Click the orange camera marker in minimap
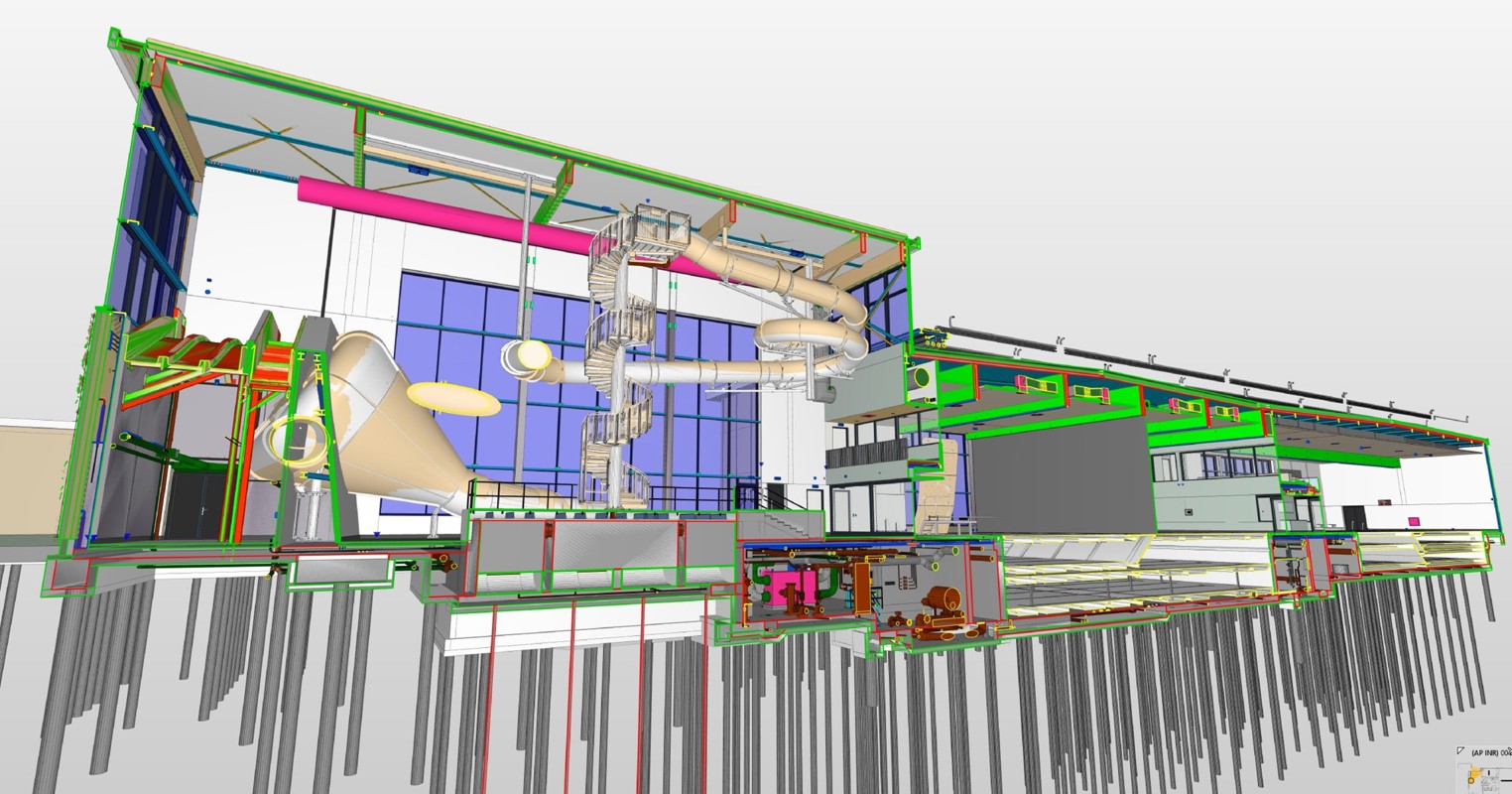Viewport: 1512px width, 794px height. coord(1471,780)
